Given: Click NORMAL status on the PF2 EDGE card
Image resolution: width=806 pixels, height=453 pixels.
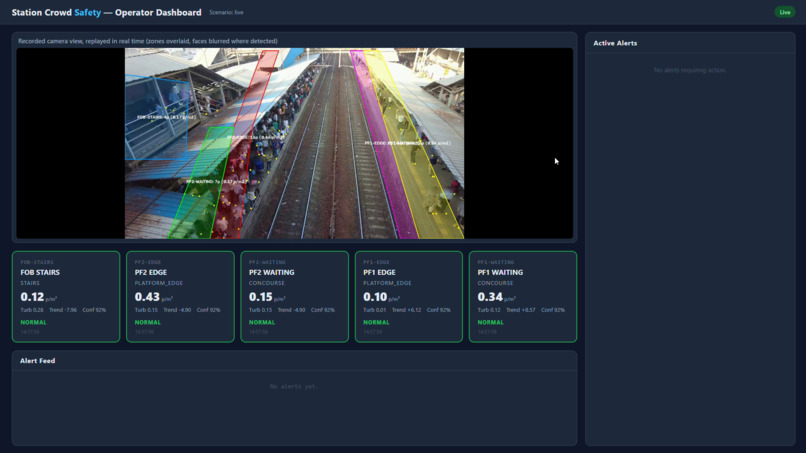Looking at the screenshot, I should pos(148,322).
